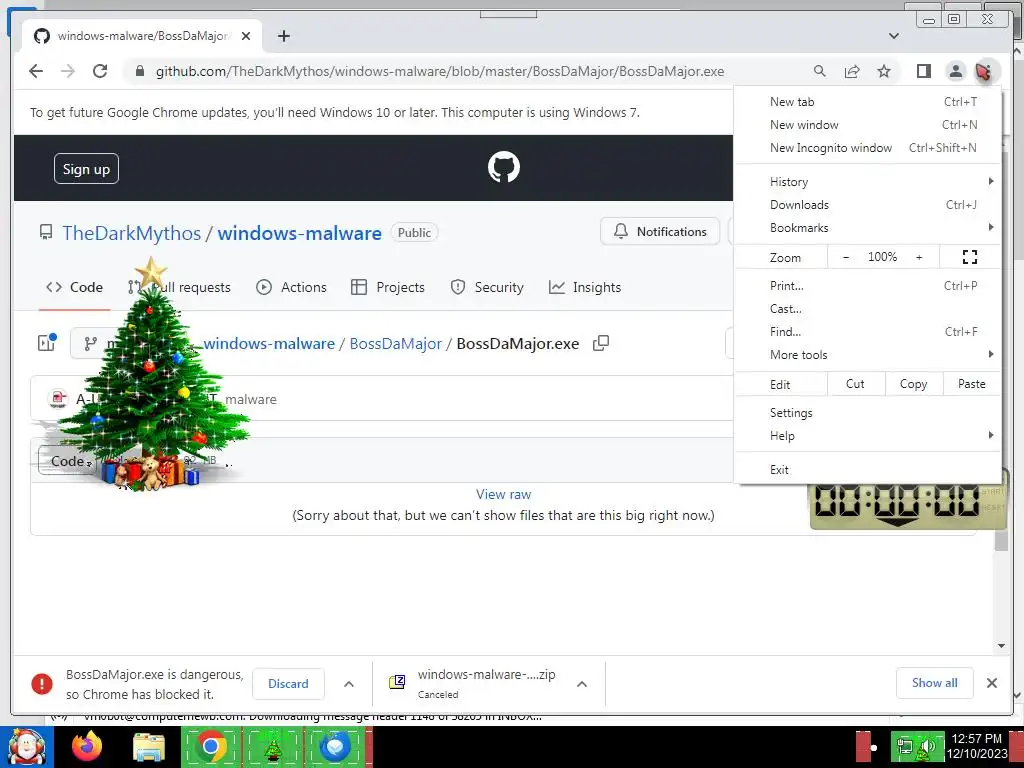Viewport: 1024px width, 768px height.
Task: Select Print... in the menu
Action: (867, 285)
